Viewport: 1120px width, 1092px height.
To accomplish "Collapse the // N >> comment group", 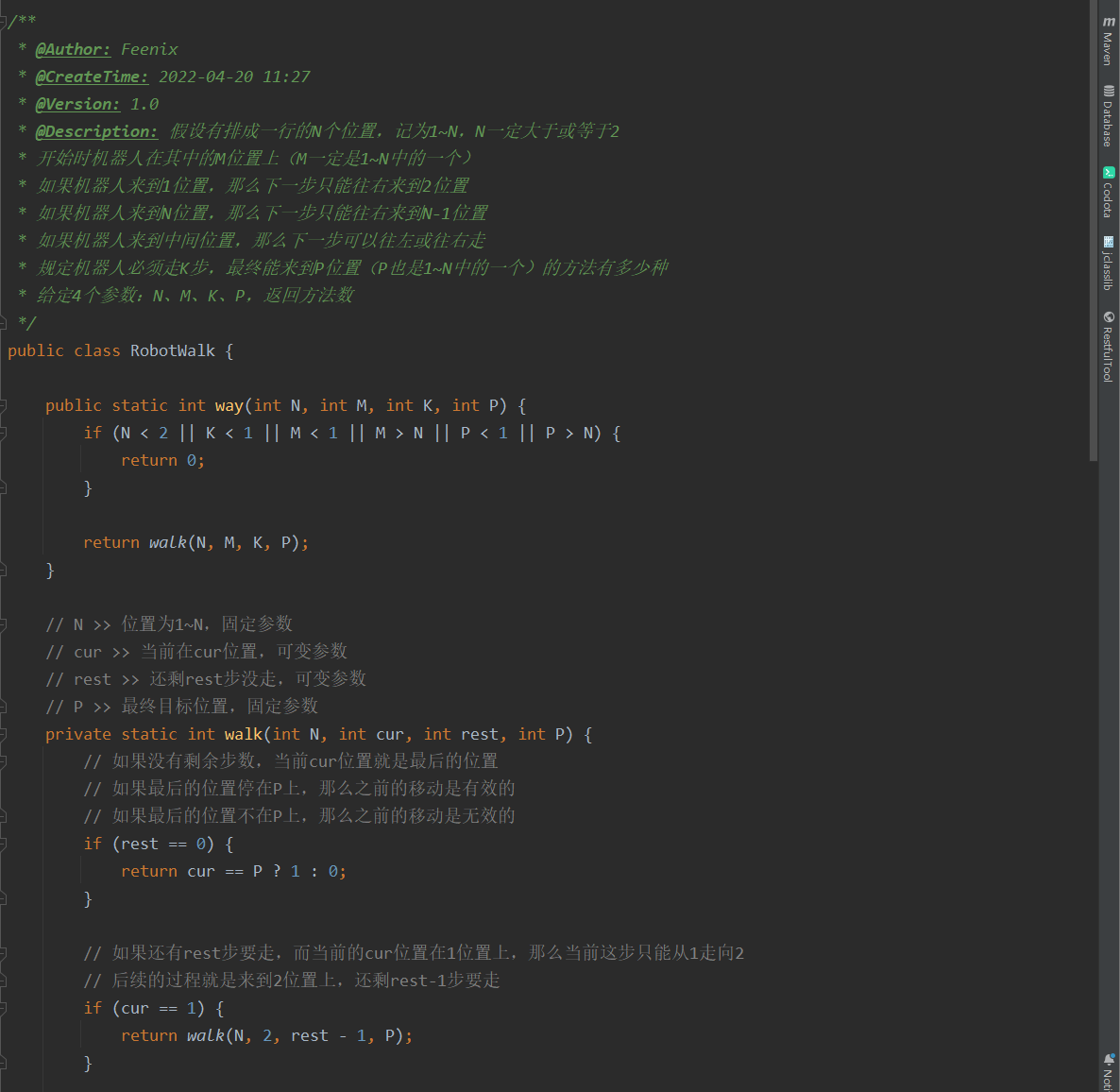I will click(3, 624).
